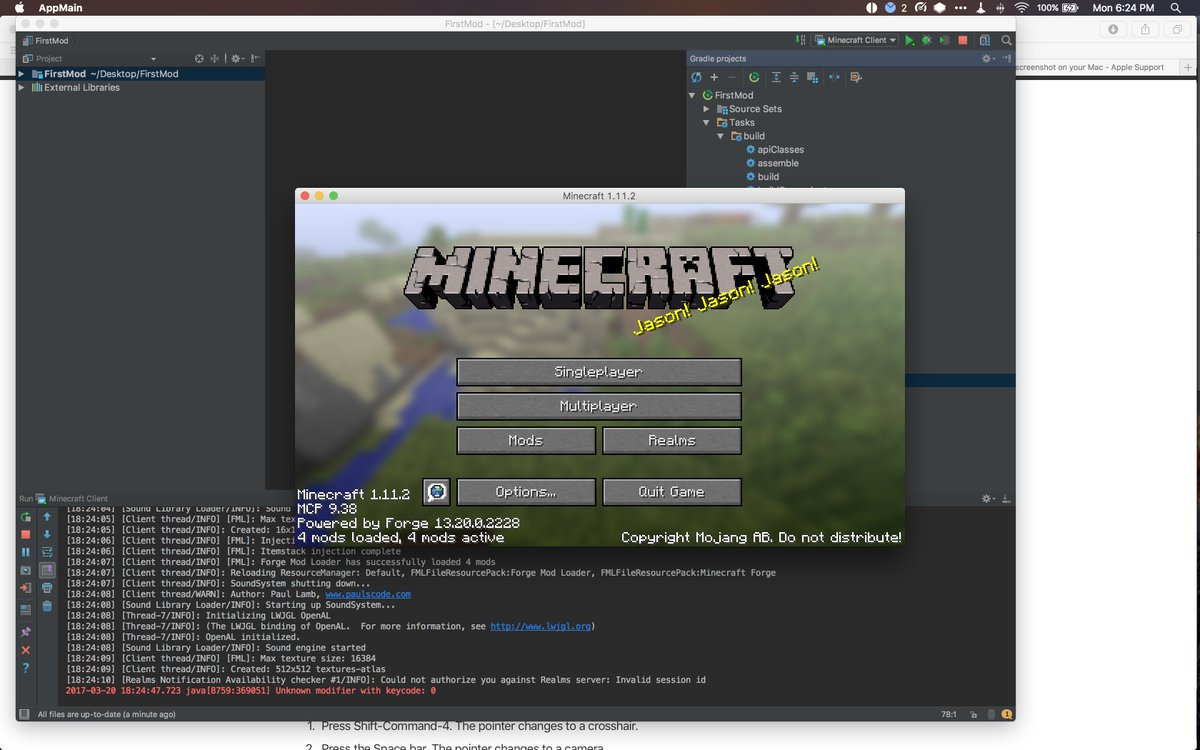Click the Make Project build icon

[x=800, y=40]
